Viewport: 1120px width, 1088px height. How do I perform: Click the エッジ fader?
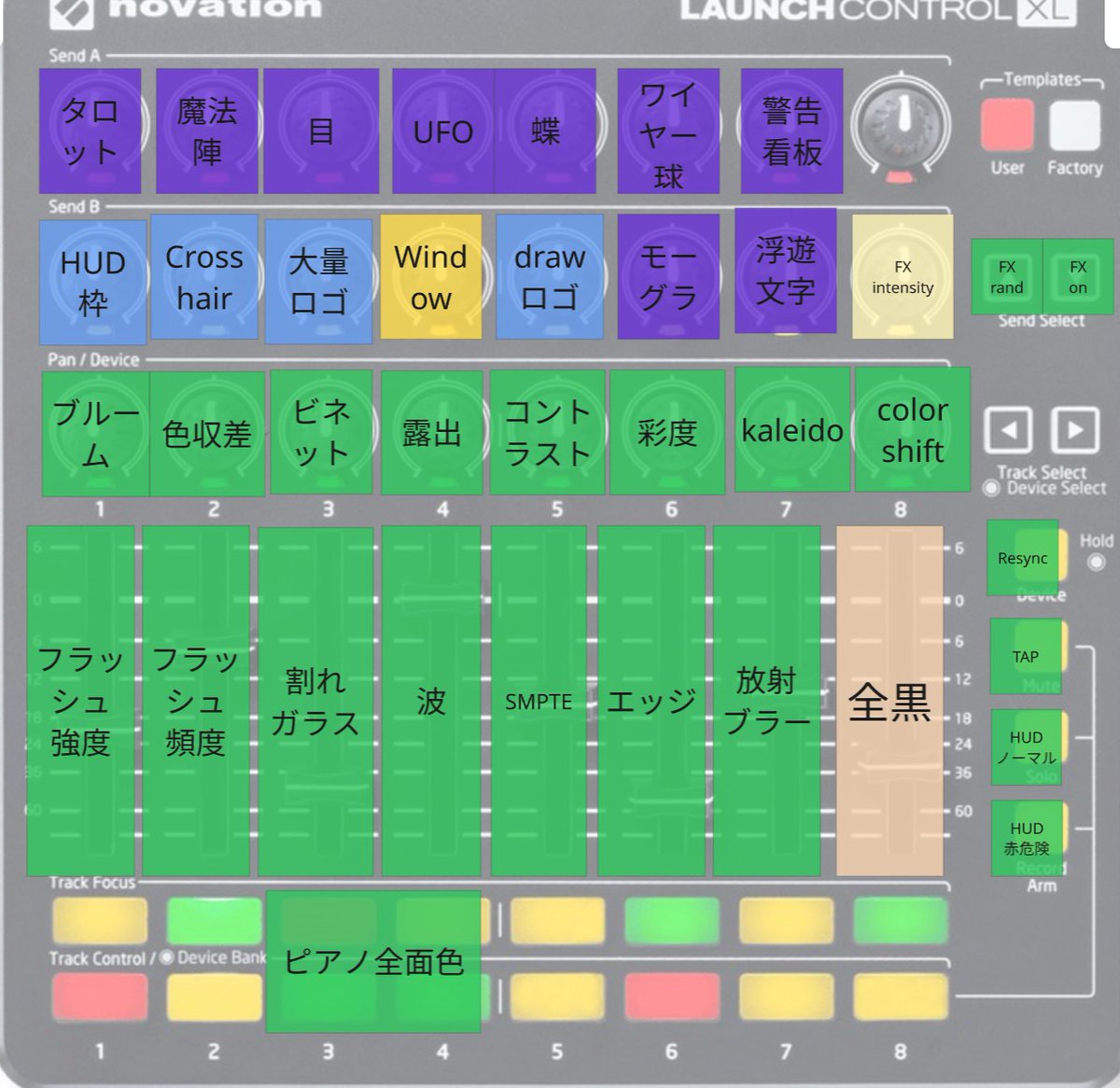(651, 701)
